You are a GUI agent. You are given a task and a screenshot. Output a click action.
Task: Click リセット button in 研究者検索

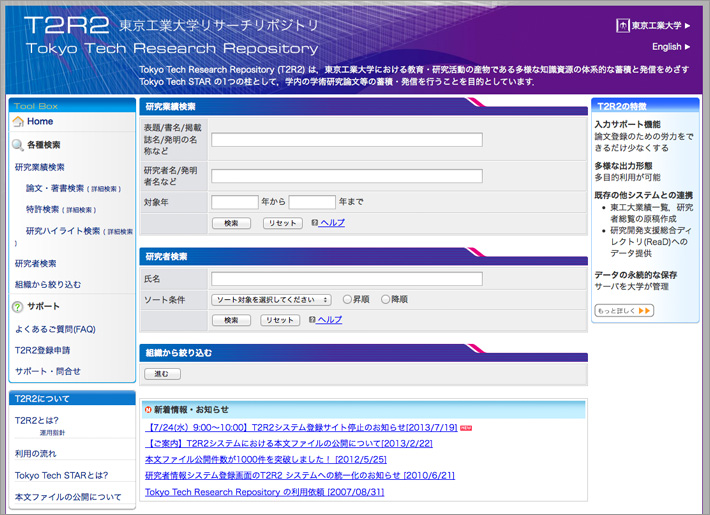tap(279, 320)
